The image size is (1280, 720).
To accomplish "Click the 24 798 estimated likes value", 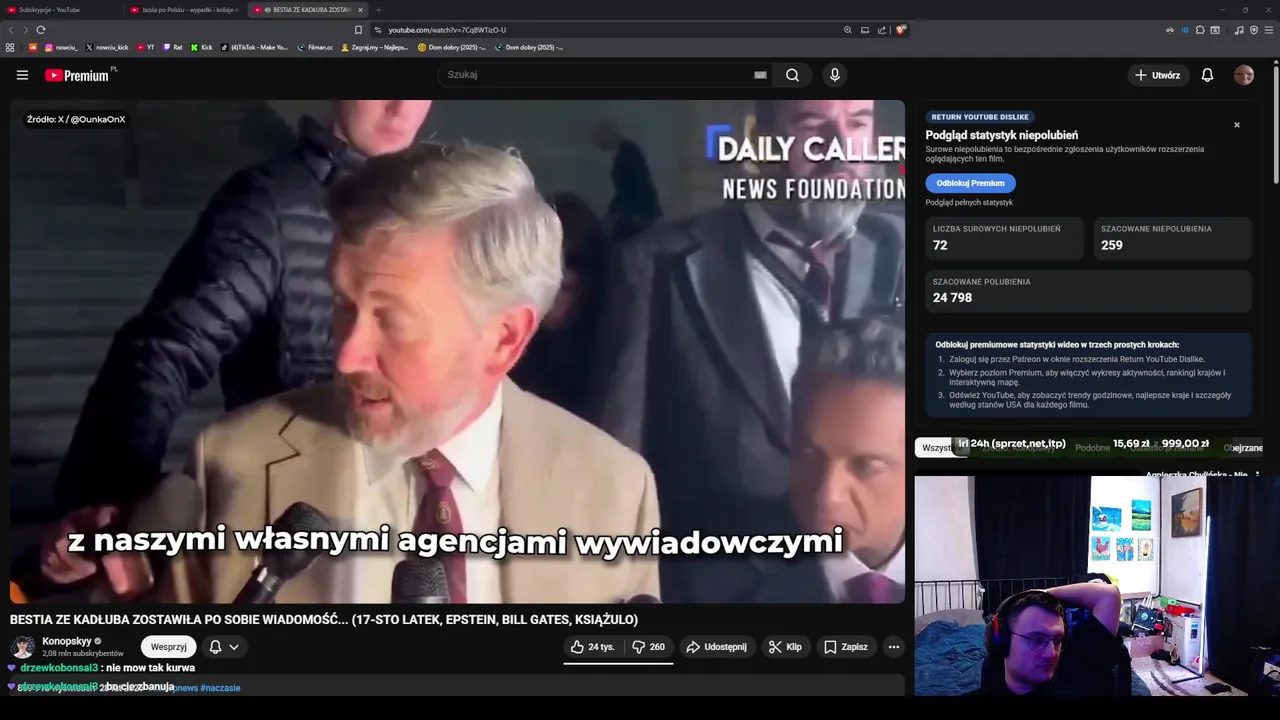I will click(x=952, y=298).
